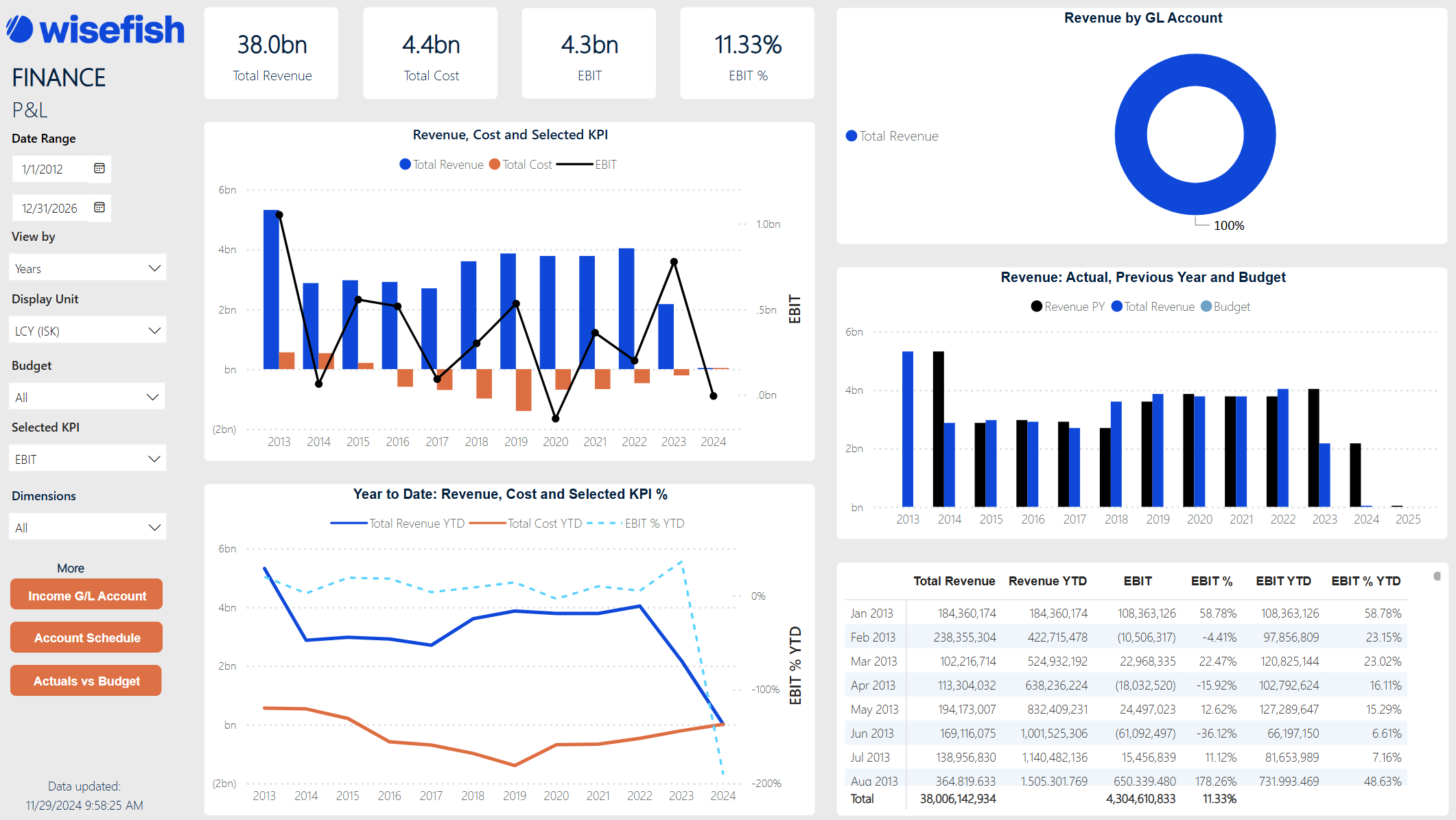
Task: Sort table by EBIT % column header
Action: click(x=1211, y=581)
